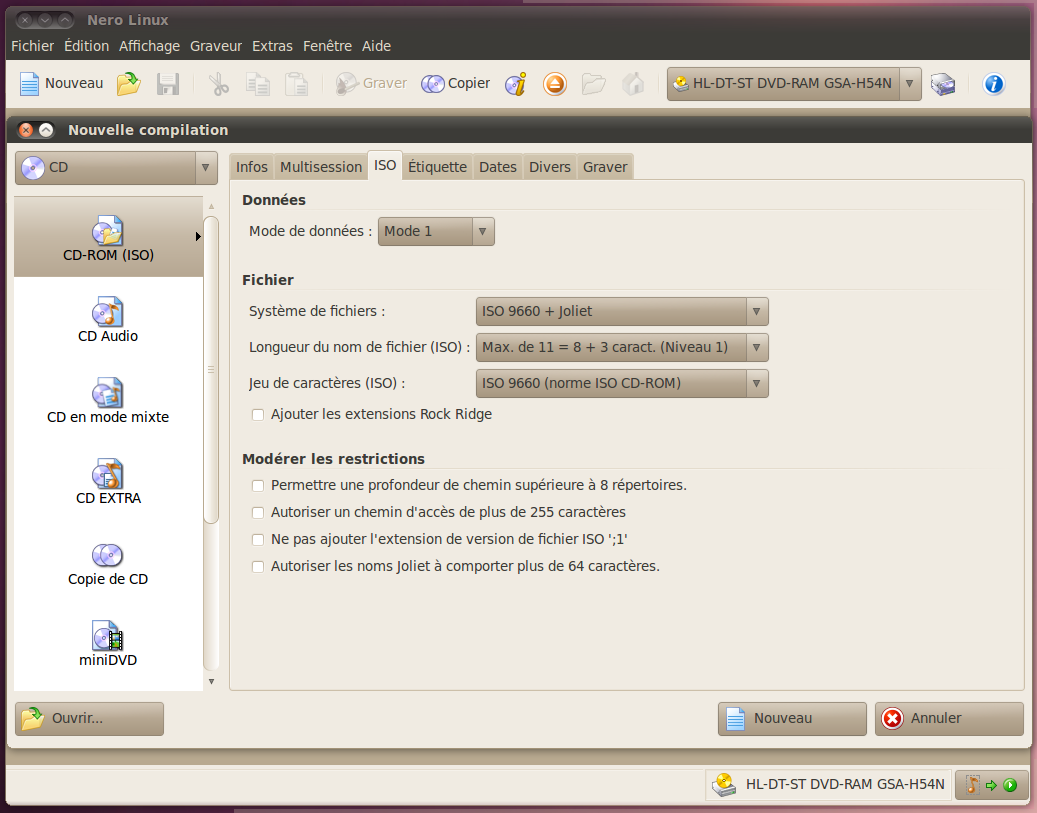The width and height of the screenshot is (1037, 813).
Task: Click the Cut scissors icon
Action: [218, 84]
